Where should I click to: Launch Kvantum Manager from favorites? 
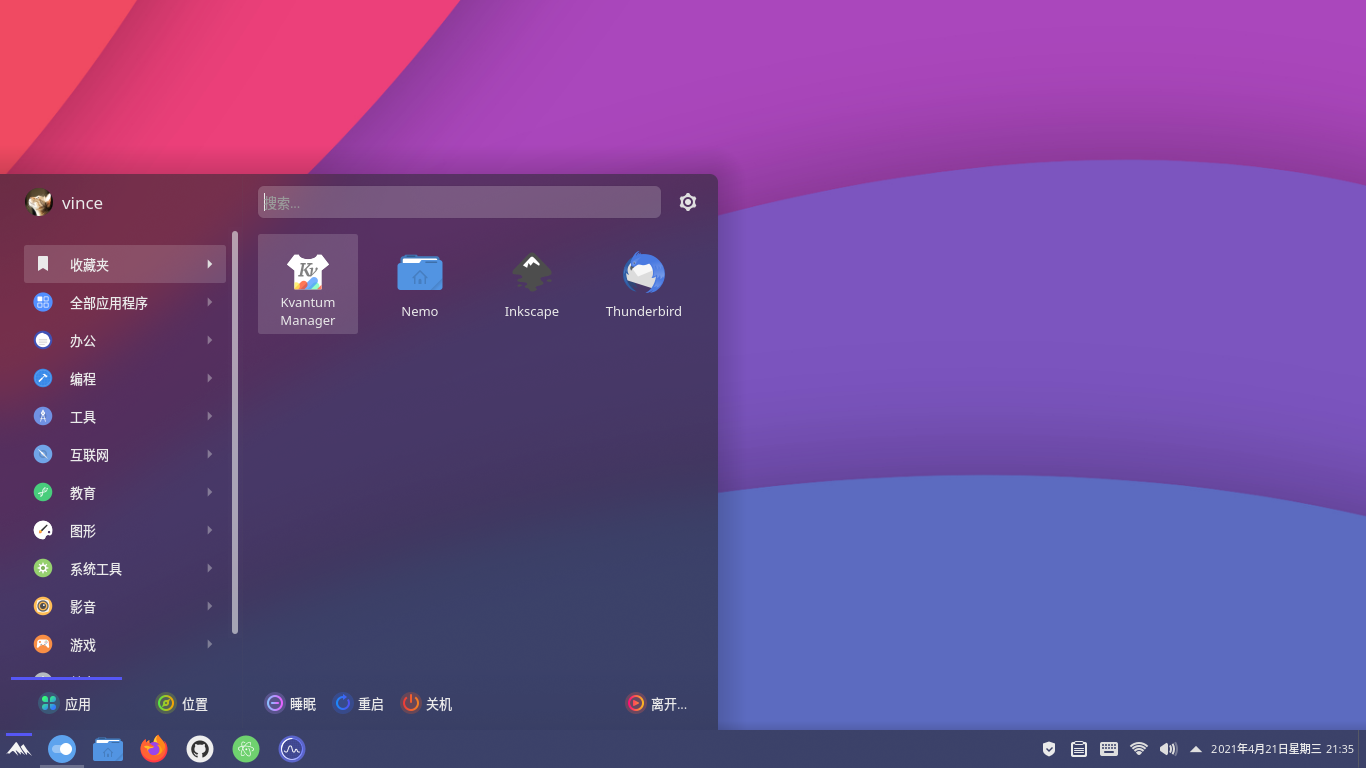[x=308, y=284]
